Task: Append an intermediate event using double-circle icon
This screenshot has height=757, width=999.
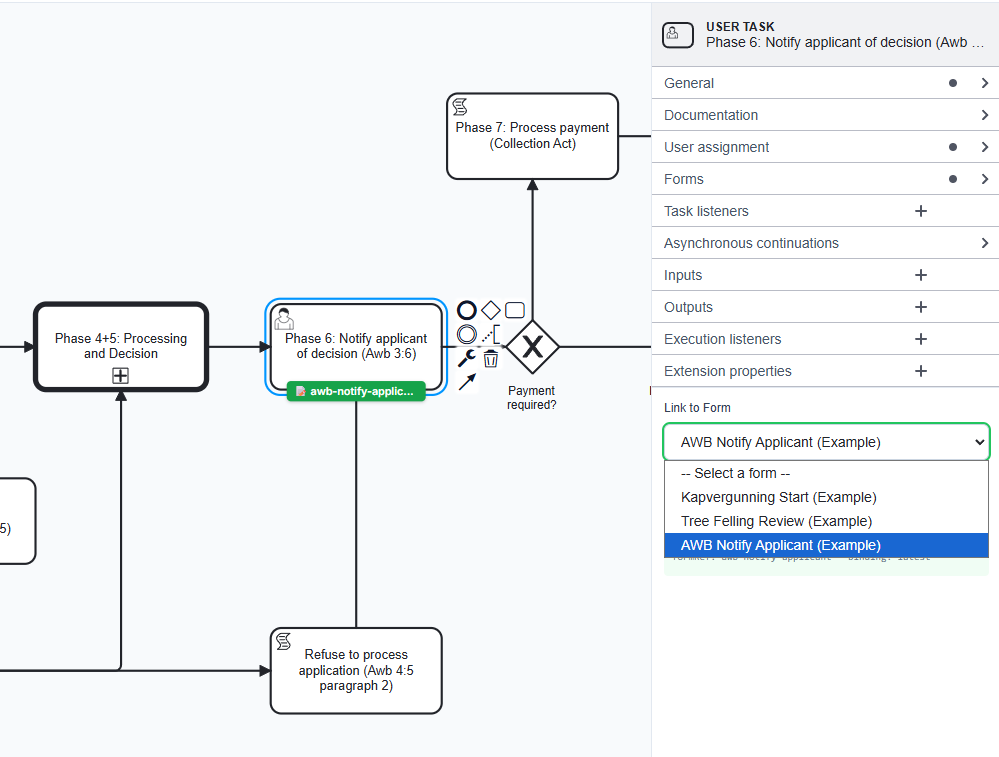Action: click(466, 334)
